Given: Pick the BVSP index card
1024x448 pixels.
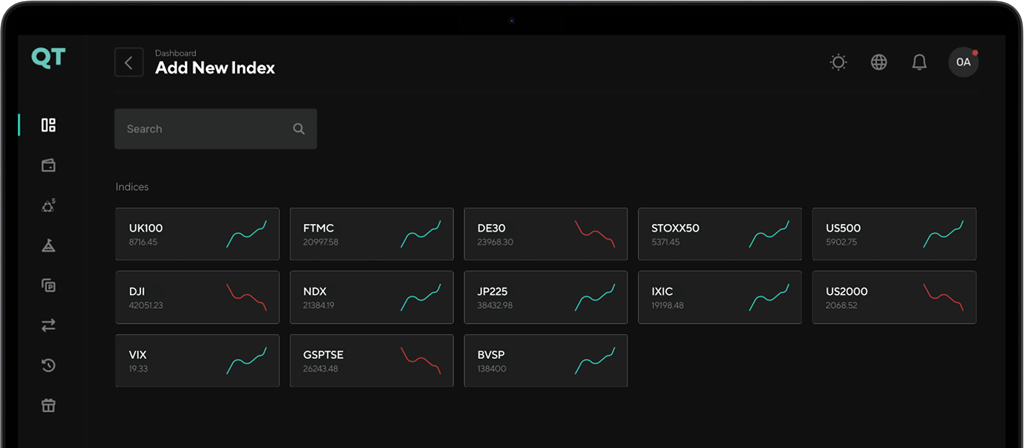Looking at the screenshot, I should tap(545, 361).
